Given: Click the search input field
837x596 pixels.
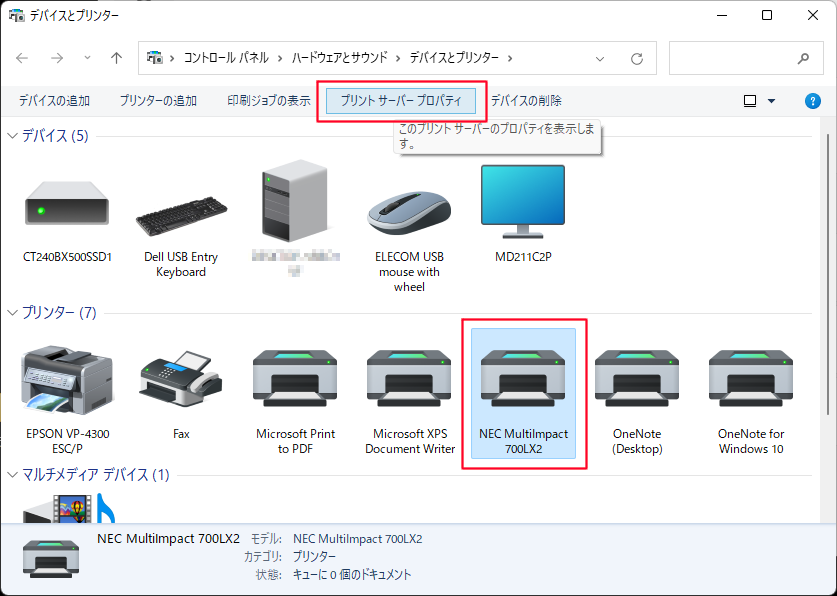Looking at the screenshot, I should [x=746, y=58].
